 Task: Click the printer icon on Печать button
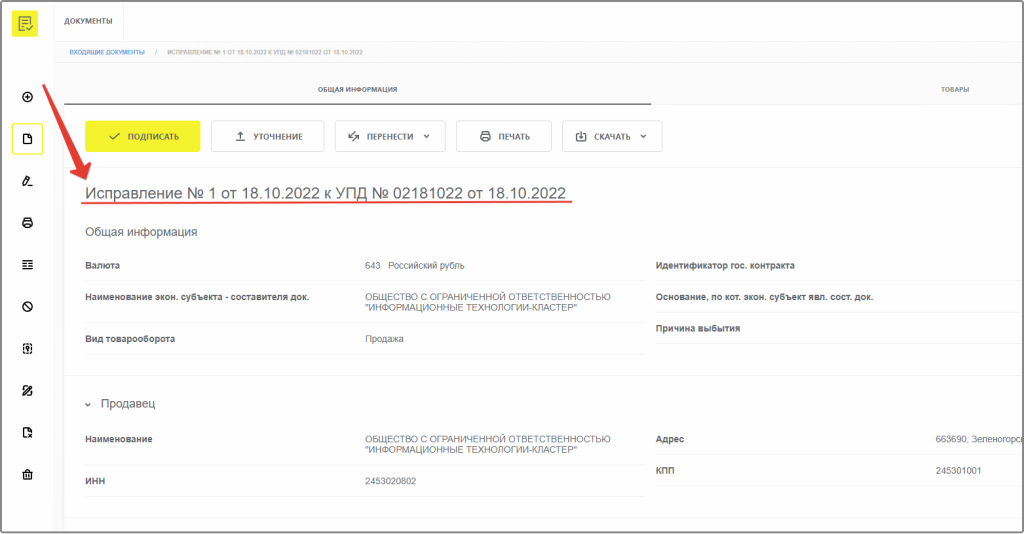point(485,136)
